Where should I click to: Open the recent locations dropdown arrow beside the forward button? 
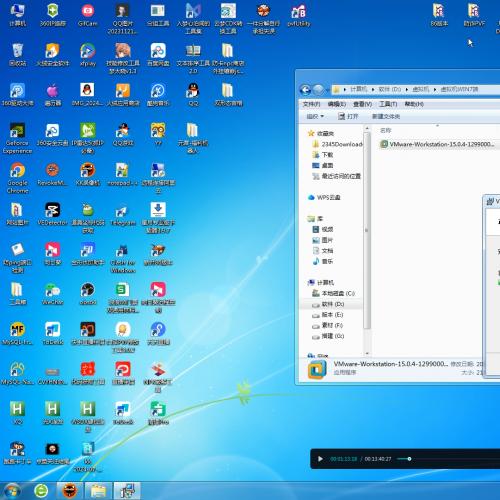[x=328, y=90]
